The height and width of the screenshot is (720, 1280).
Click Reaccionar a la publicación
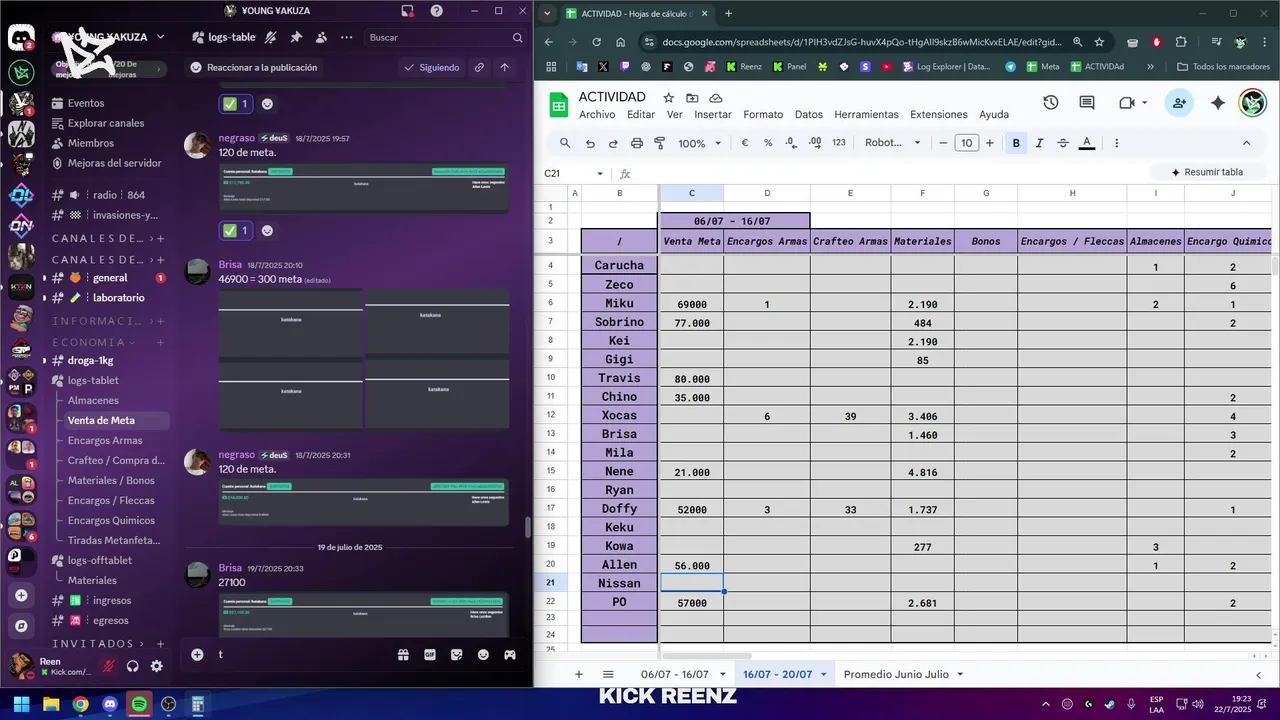pyautogui.click(x=254, y=67)
